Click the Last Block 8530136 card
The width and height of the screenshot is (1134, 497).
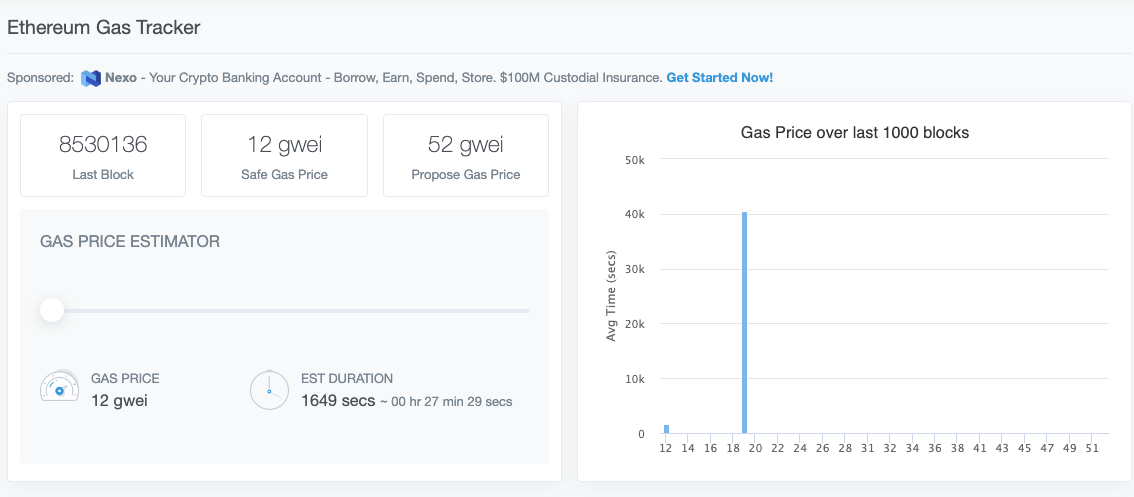(103, 156)
